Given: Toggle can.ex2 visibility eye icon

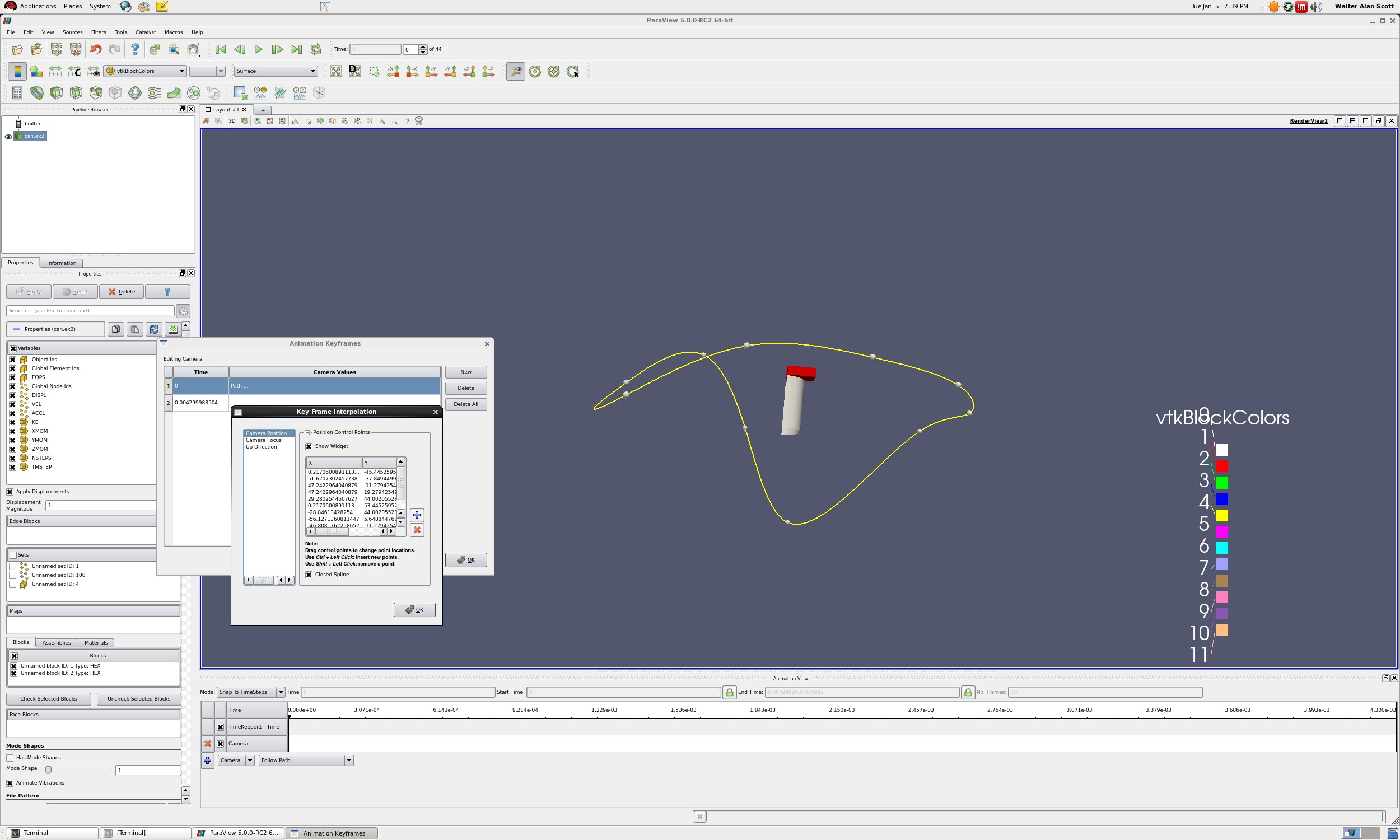Looking at the screenshot, I should click(x=8, y=137).
